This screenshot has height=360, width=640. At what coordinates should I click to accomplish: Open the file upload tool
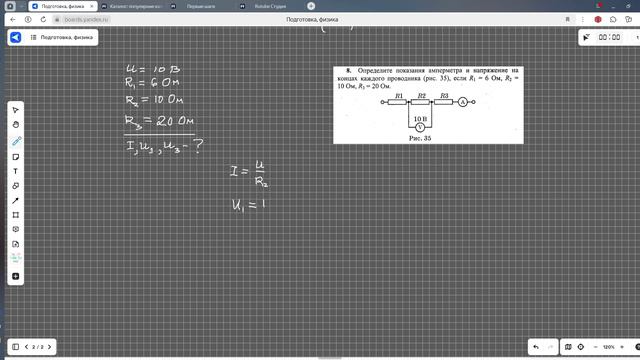point(16,244)
